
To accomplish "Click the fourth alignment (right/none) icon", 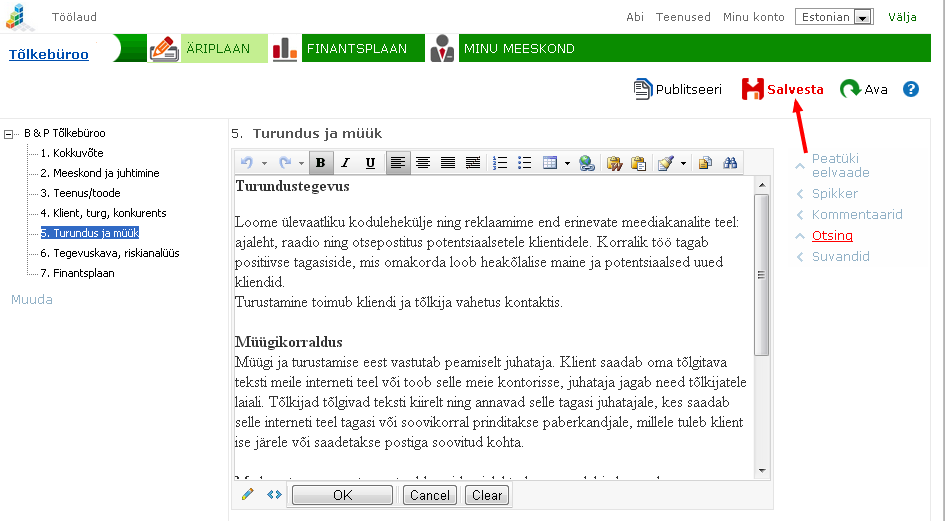I will tap(473, 163).
